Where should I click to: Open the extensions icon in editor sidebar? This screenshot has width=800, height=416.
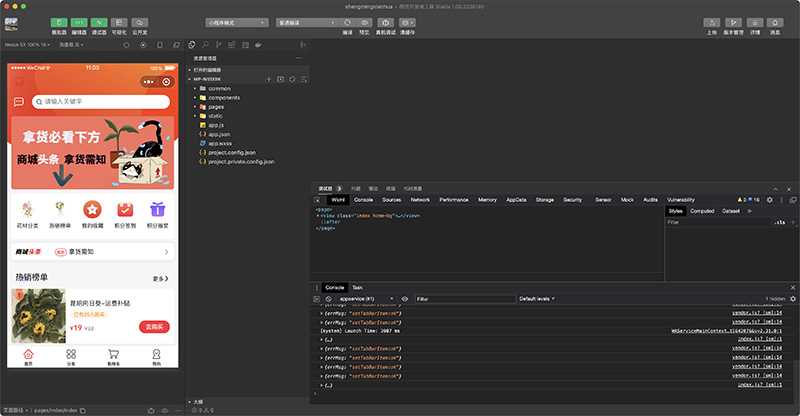(x=232, y=45)
